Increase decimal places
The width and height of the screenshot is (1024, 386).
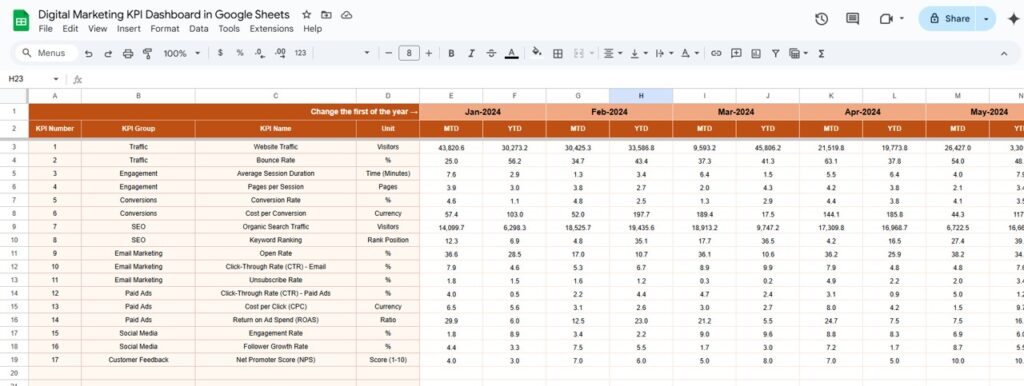pyautogui.click(x=280, y=54)
